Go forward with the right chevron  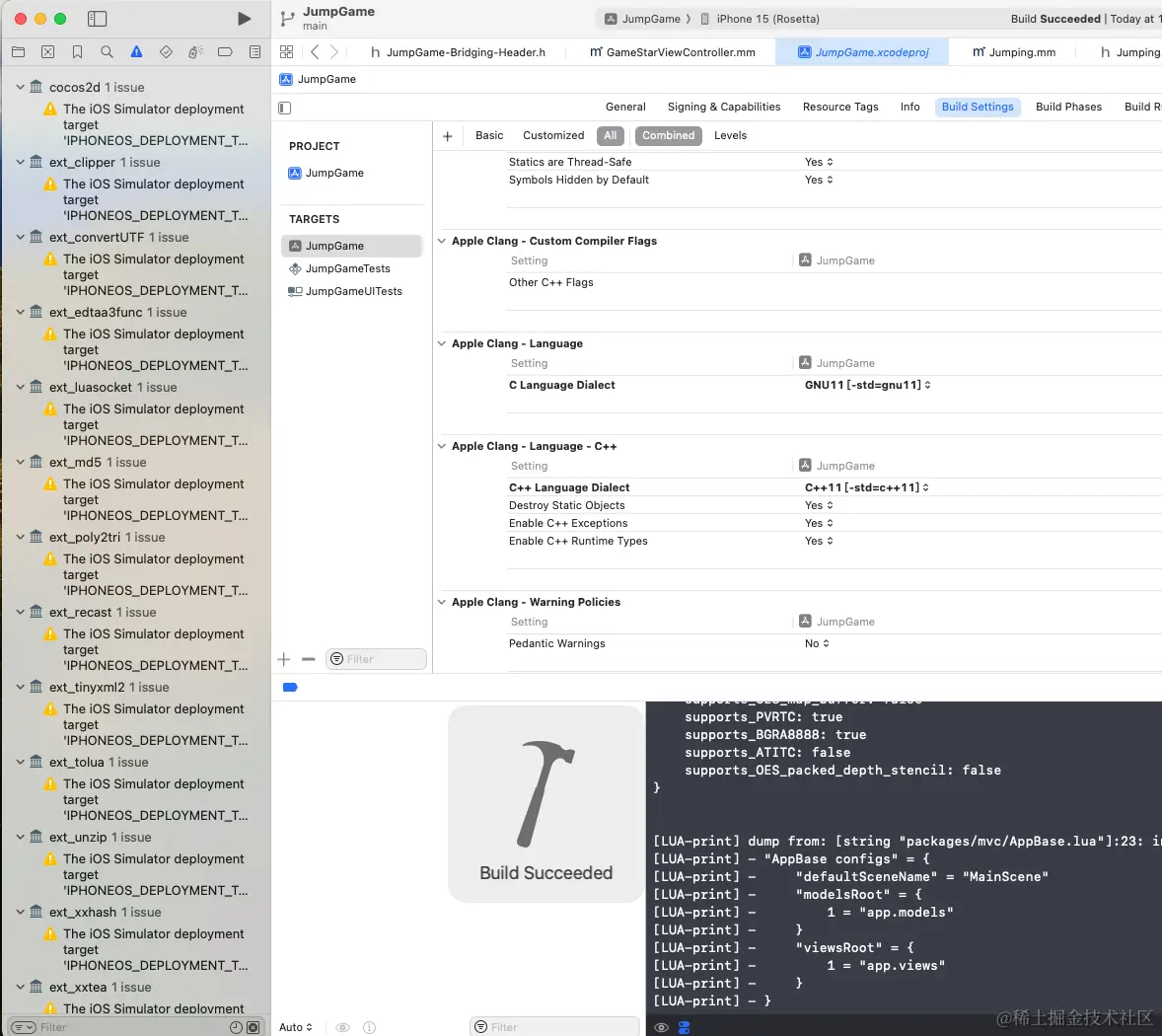tap(334, 52)
